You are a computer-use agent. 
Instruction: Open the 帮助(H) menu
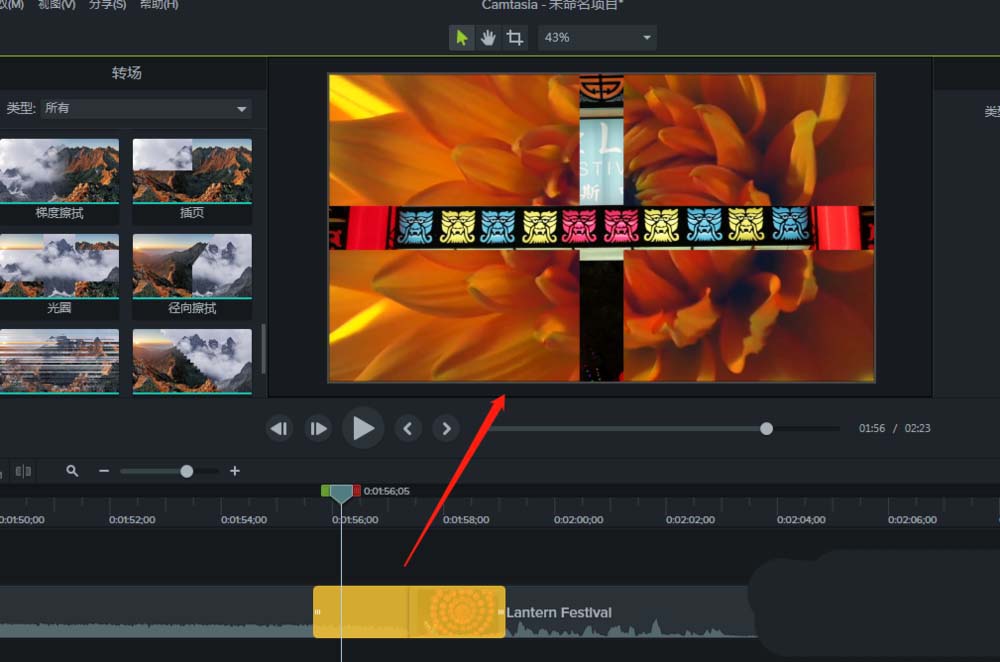[157, 5]
